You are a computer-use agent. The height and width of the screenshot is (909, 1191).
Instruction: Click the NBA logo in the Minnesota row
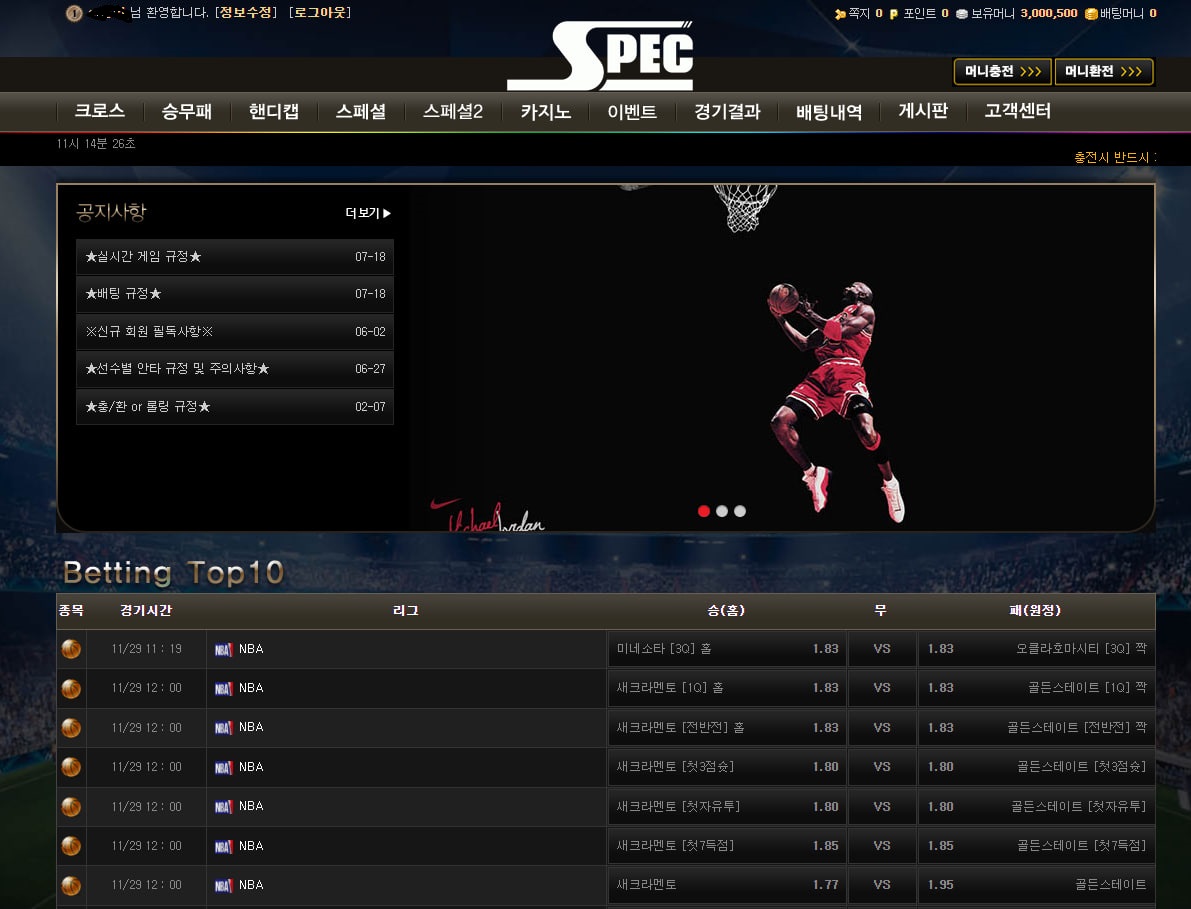[x=223, y=650]
